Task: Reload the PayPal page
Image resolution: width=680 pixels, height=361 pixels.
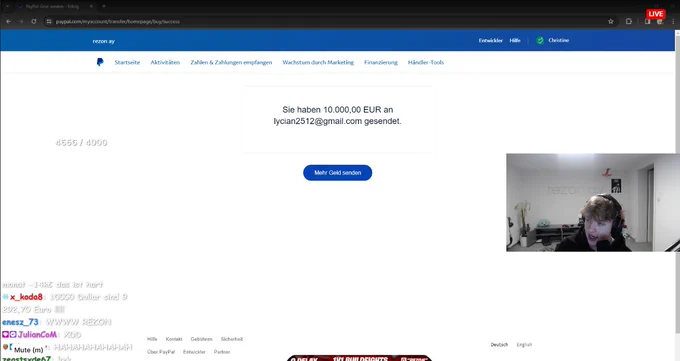Action: point(34,21)
